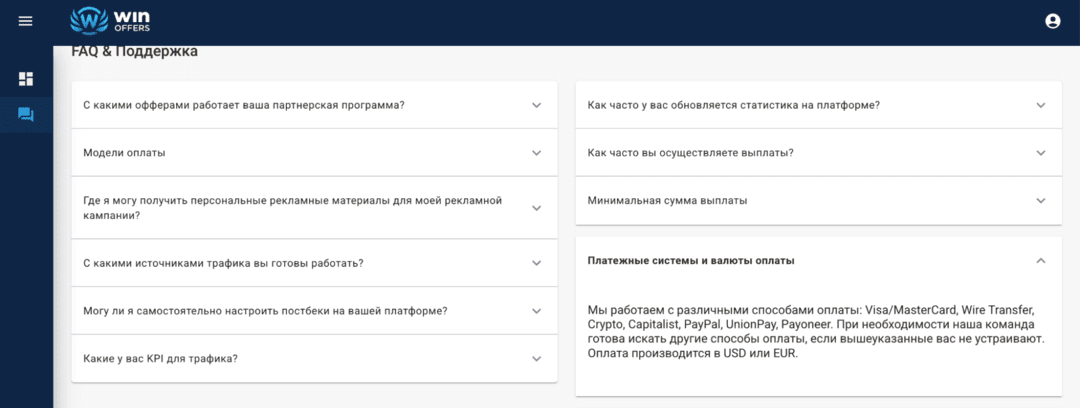Expand chevron for traffic sources question

pos(537,263)
